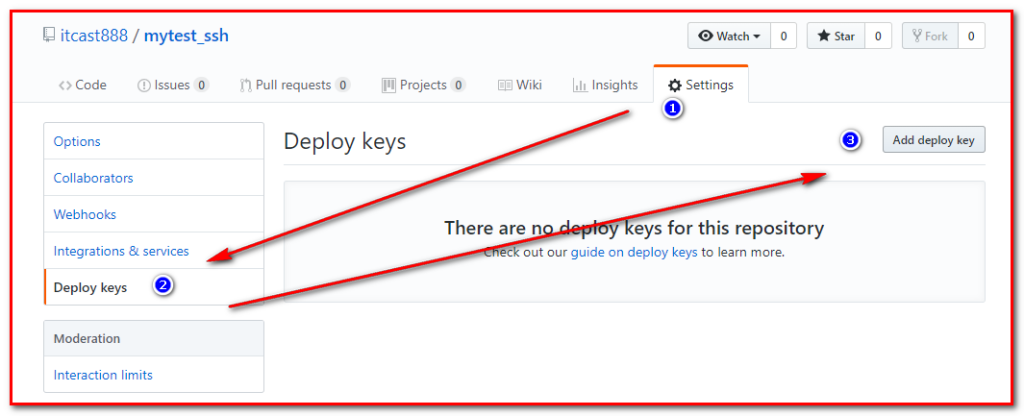Open Integrations & services in sidebar
This screenshot has width=1024, height=417.
(x=153, y=251)
